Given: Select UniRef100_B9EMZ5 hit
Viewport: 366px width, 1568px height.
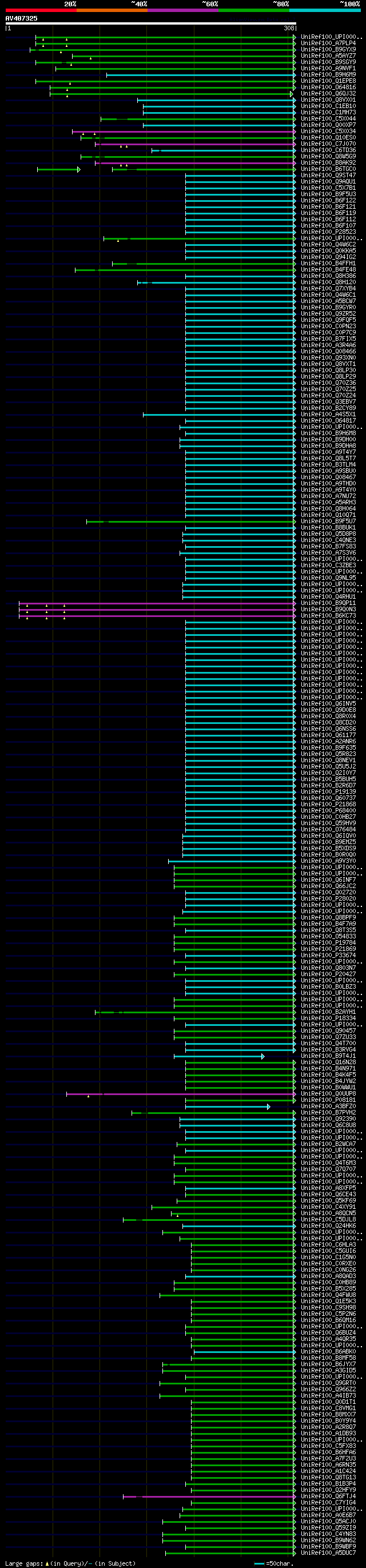Looking at the screenshot, I should coord(328,842).
